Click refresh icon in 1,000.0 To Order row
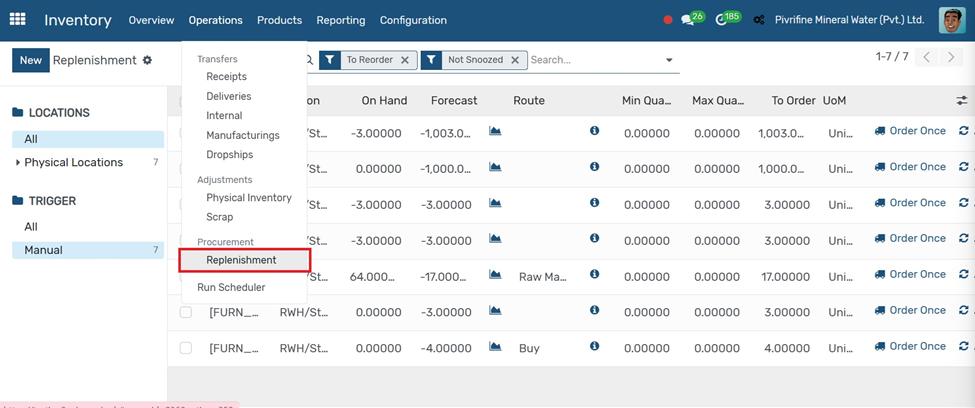This screenshot has height=408, width=975. point(964,167)
